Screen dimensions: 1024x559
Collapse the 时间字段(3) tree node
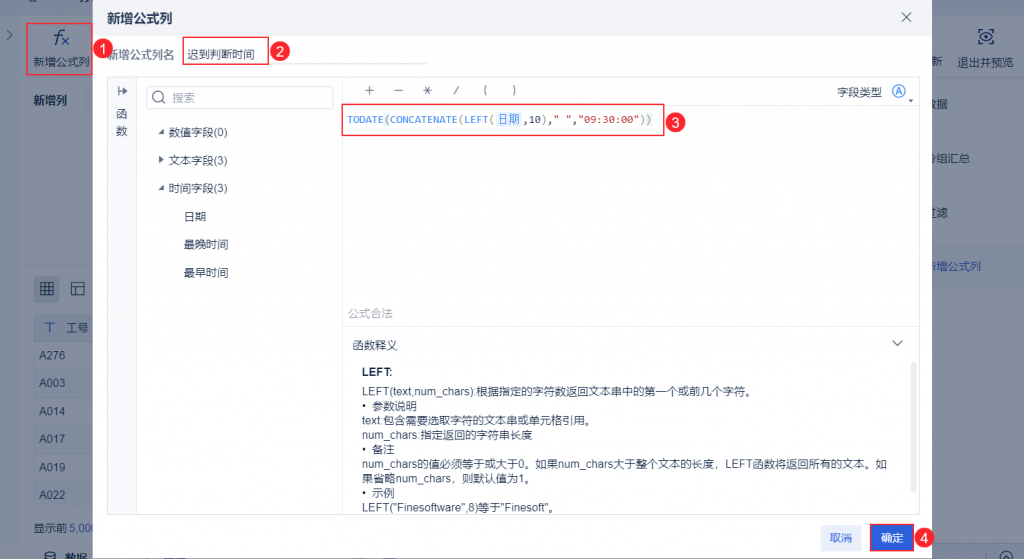click(161, 188)
